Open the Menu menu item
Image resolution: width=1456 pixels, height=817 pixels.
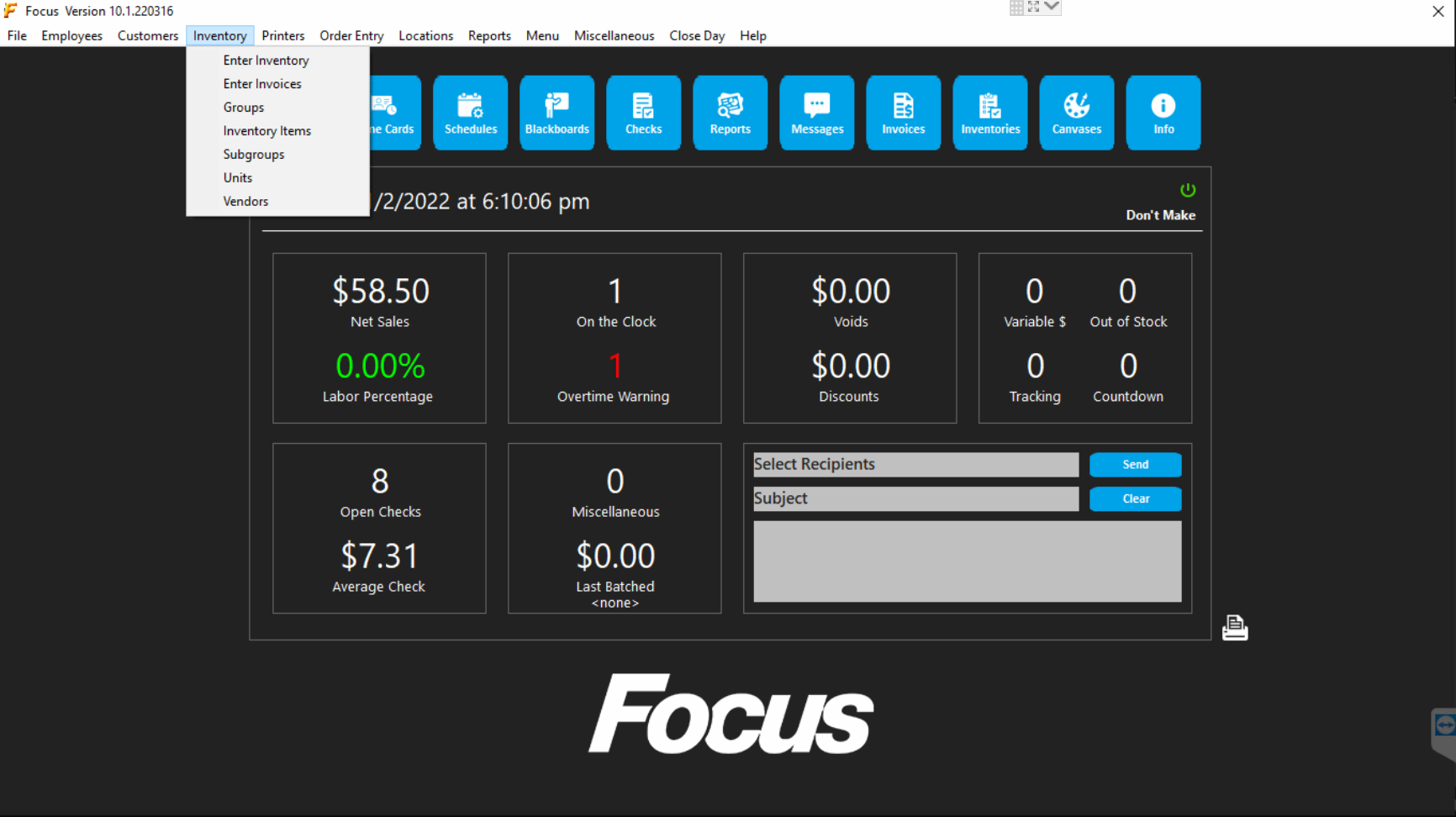[542, 35]
